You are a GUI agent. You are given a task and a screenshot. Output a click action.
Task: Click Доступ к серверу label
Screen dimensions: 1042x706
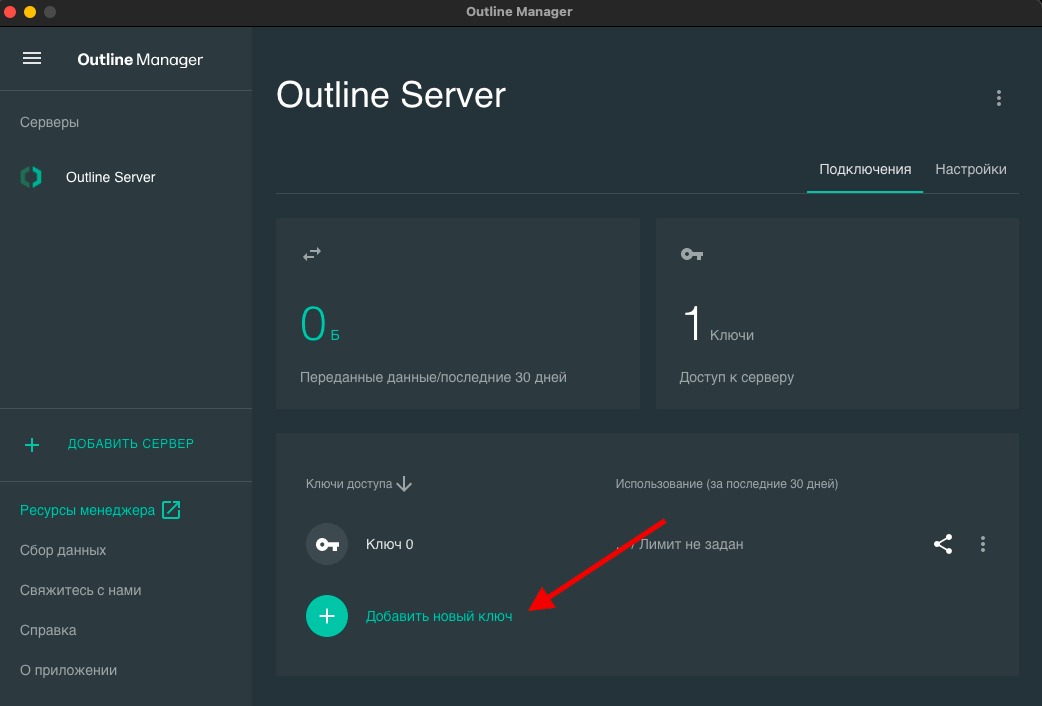click(736, 378)
